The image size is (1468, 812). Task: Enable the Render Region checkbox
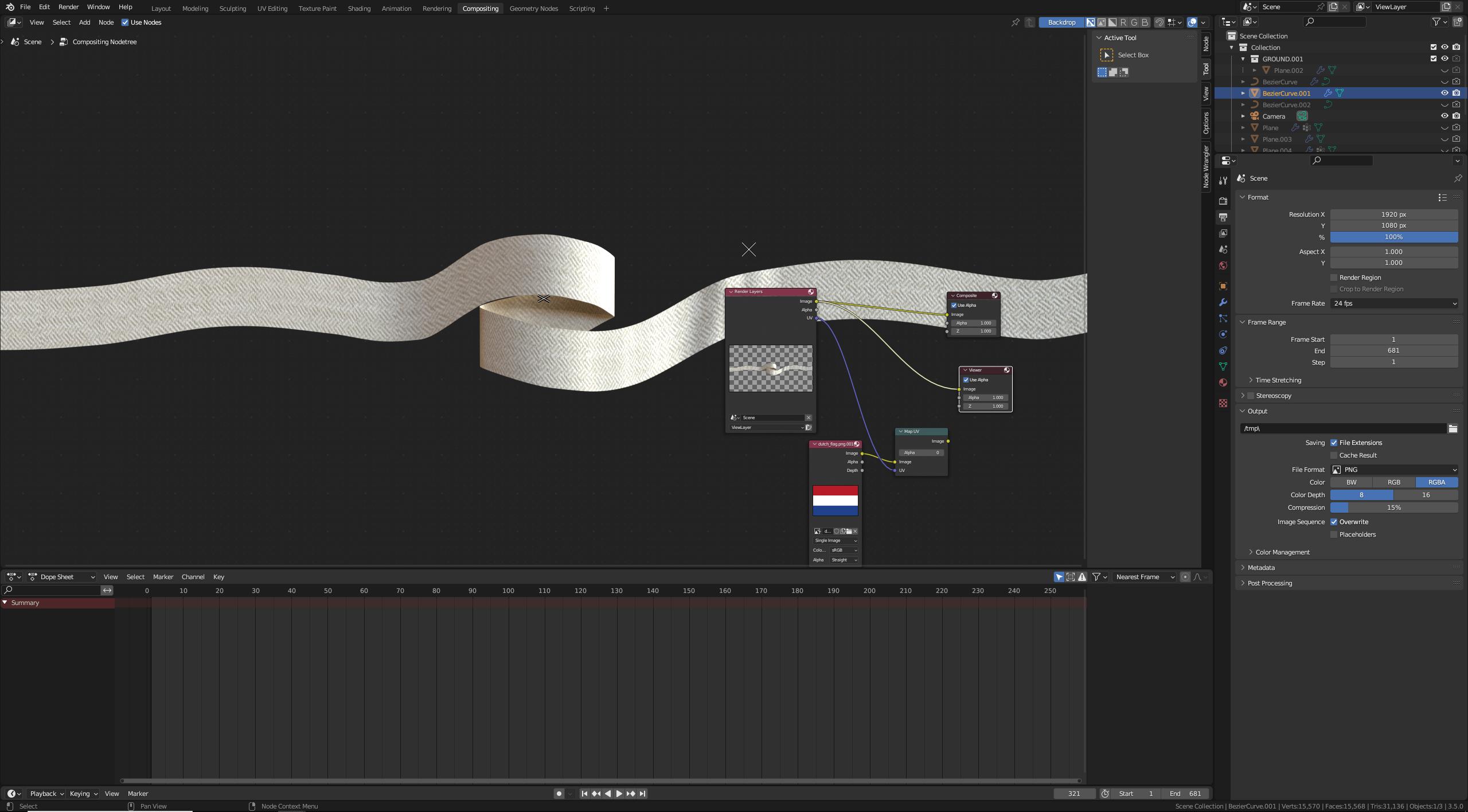pos(1335,277)
